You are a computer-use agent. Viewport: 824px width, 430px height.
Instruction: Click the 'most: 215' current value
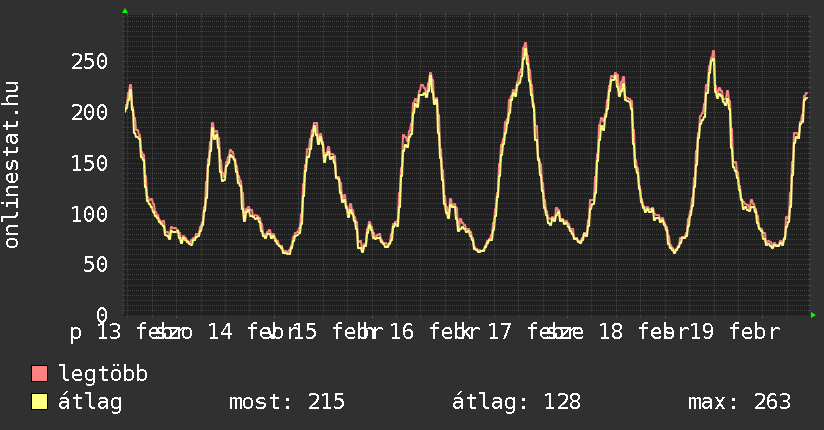coord(287,402)
